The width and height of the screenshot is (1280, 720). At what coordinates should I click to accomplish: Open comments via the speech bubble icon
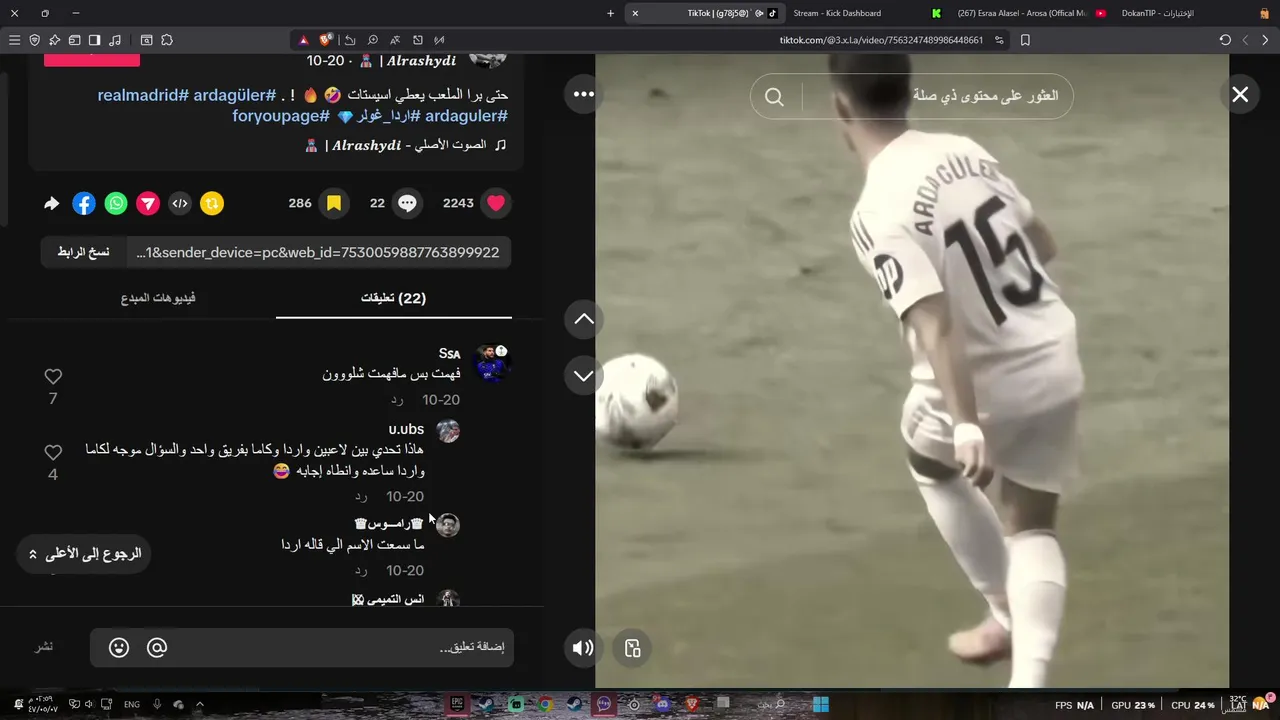coord(407,203)
